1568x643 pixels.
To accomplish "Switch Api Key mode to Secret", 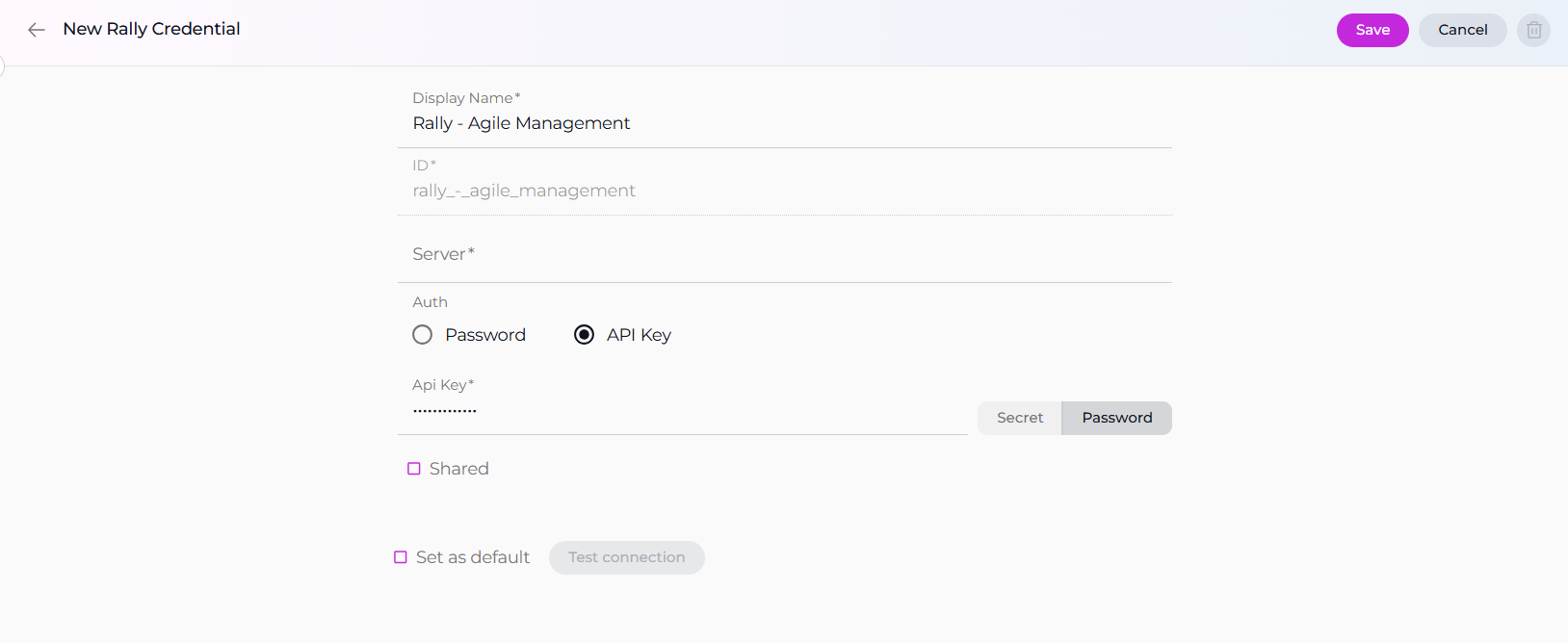I will coord(1019,418).
